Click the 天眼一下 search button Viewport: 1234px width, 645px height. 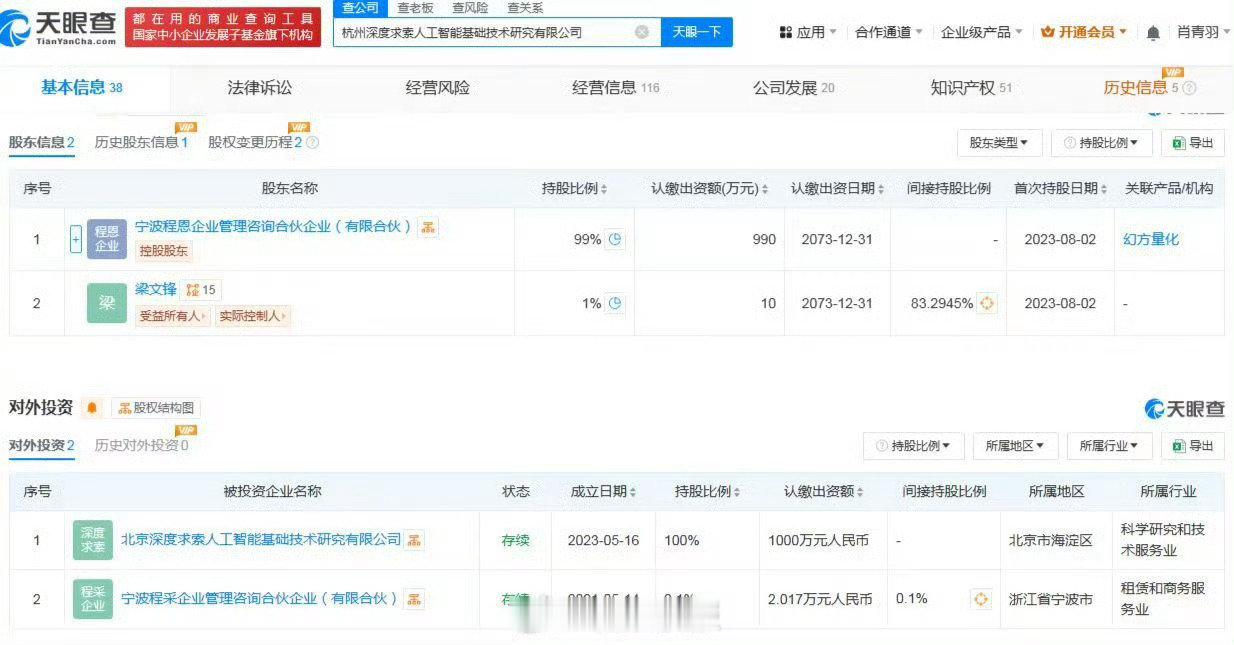697,32
